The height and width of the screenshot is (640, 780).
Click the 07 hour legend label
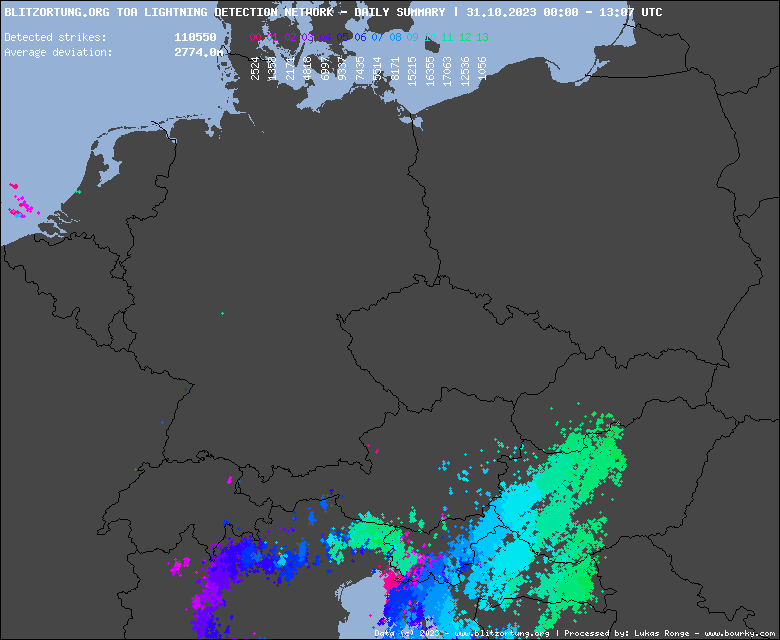(377, 37)
